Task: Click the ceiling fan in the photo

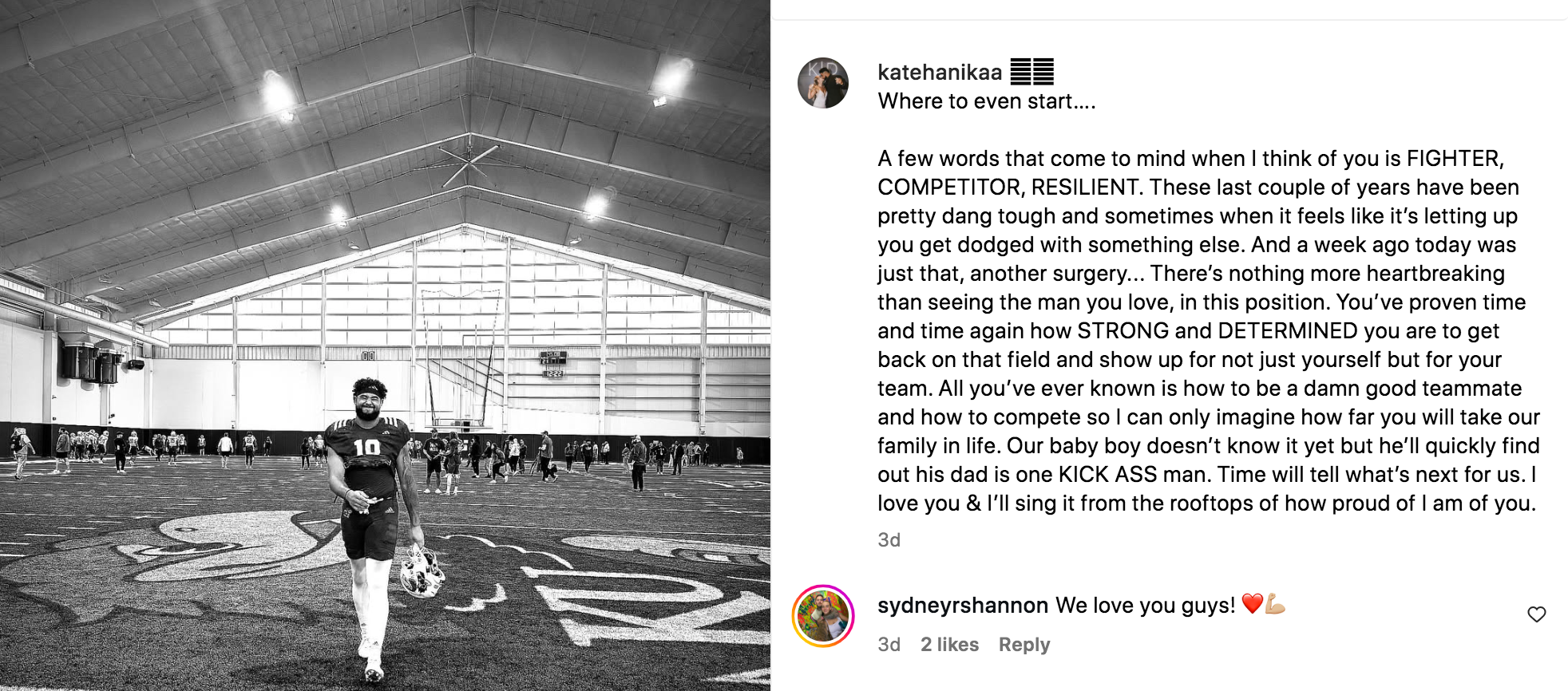Action: (x=471, y=162)
